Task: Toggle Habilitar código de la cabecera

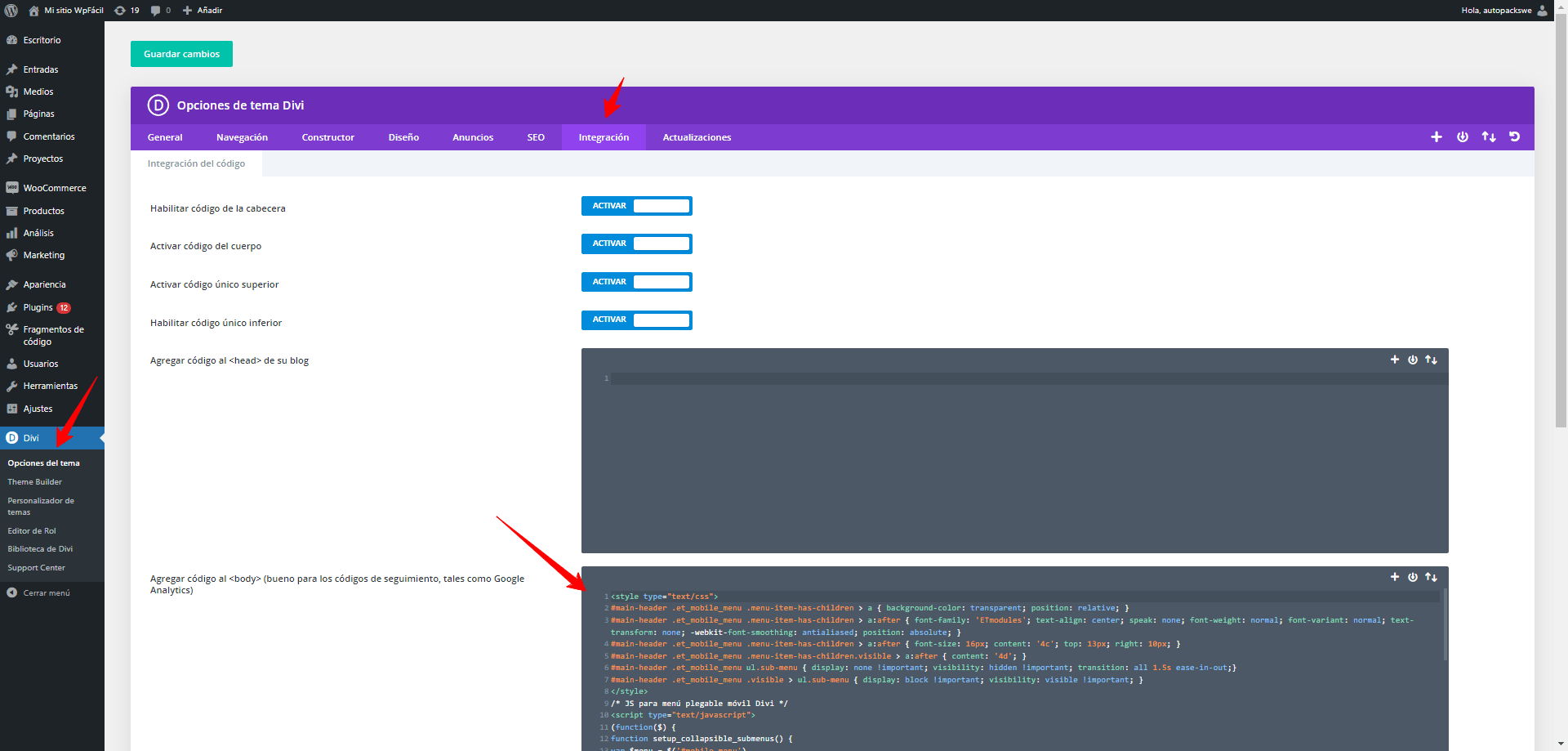Action: [x=637, y=206]
